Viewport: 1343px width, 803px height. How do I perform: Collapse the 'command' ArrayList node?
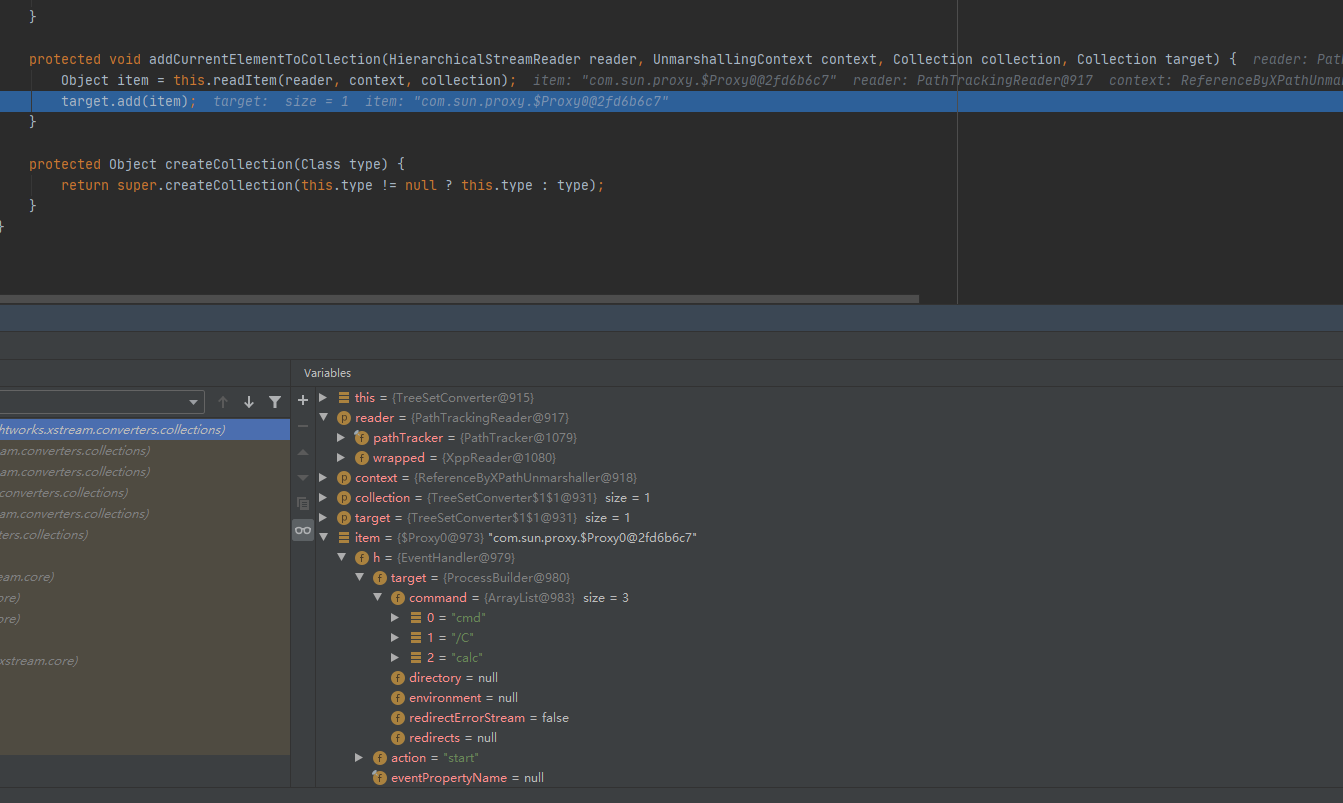click(x=377, y=597)
